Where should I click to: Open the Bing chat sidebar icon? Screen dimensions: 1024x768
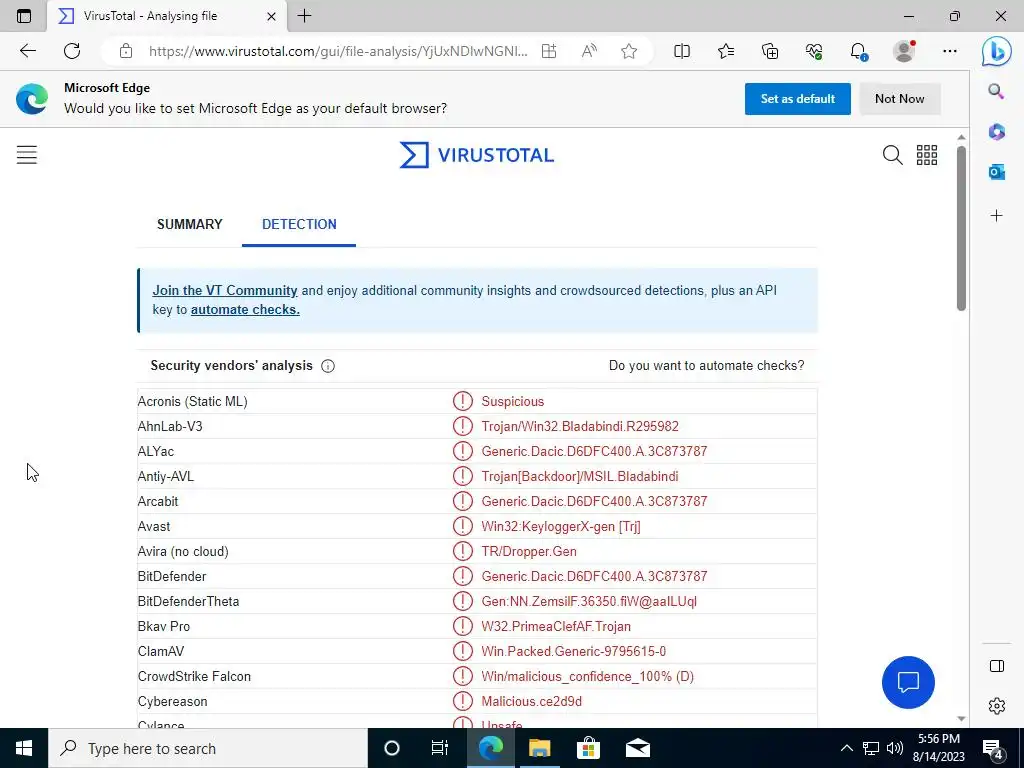point(997,51)
